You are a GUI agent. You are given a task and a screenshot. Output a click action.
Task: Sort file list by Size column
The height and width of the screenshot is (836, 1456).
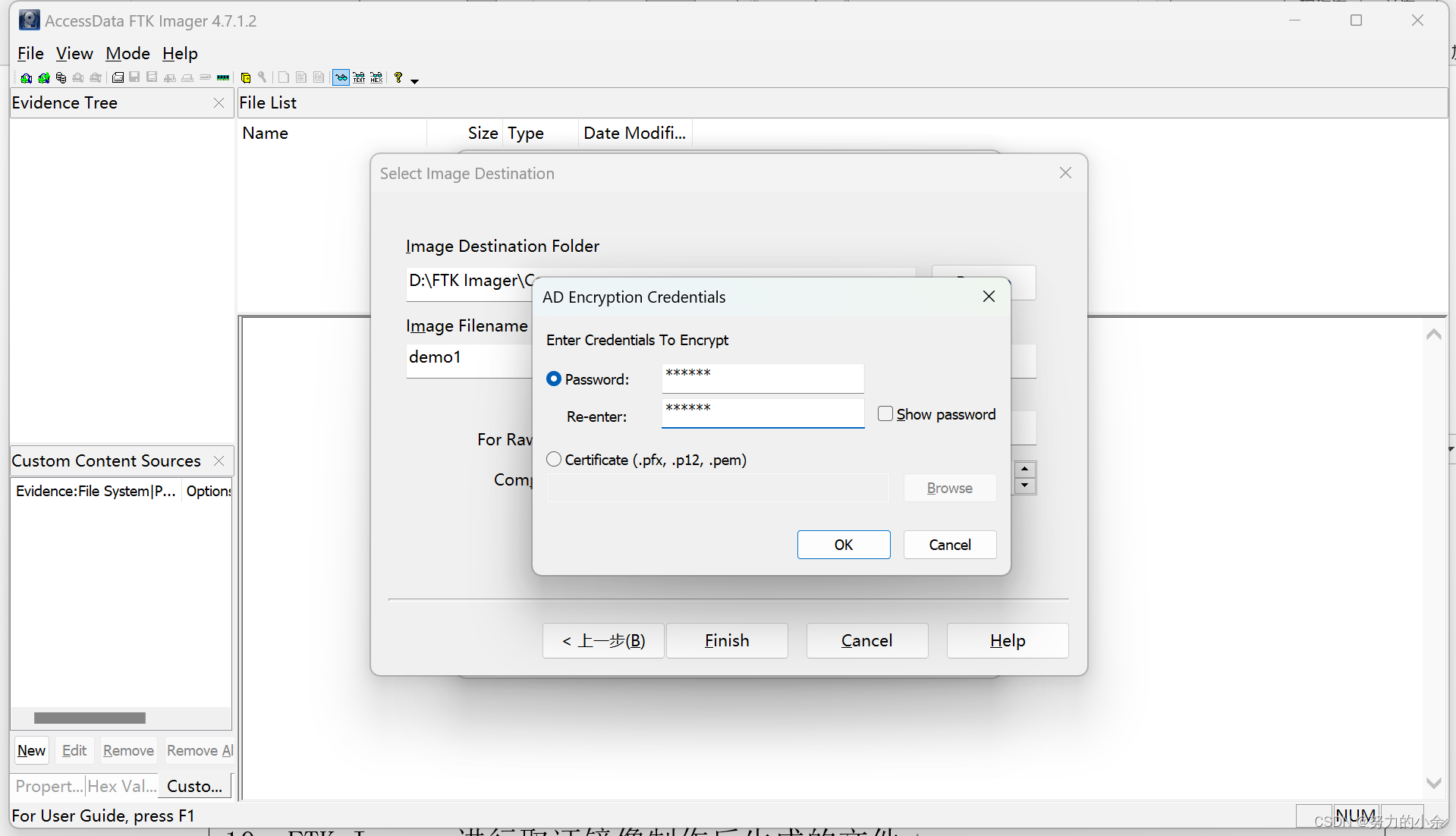(x=464, y=133)
